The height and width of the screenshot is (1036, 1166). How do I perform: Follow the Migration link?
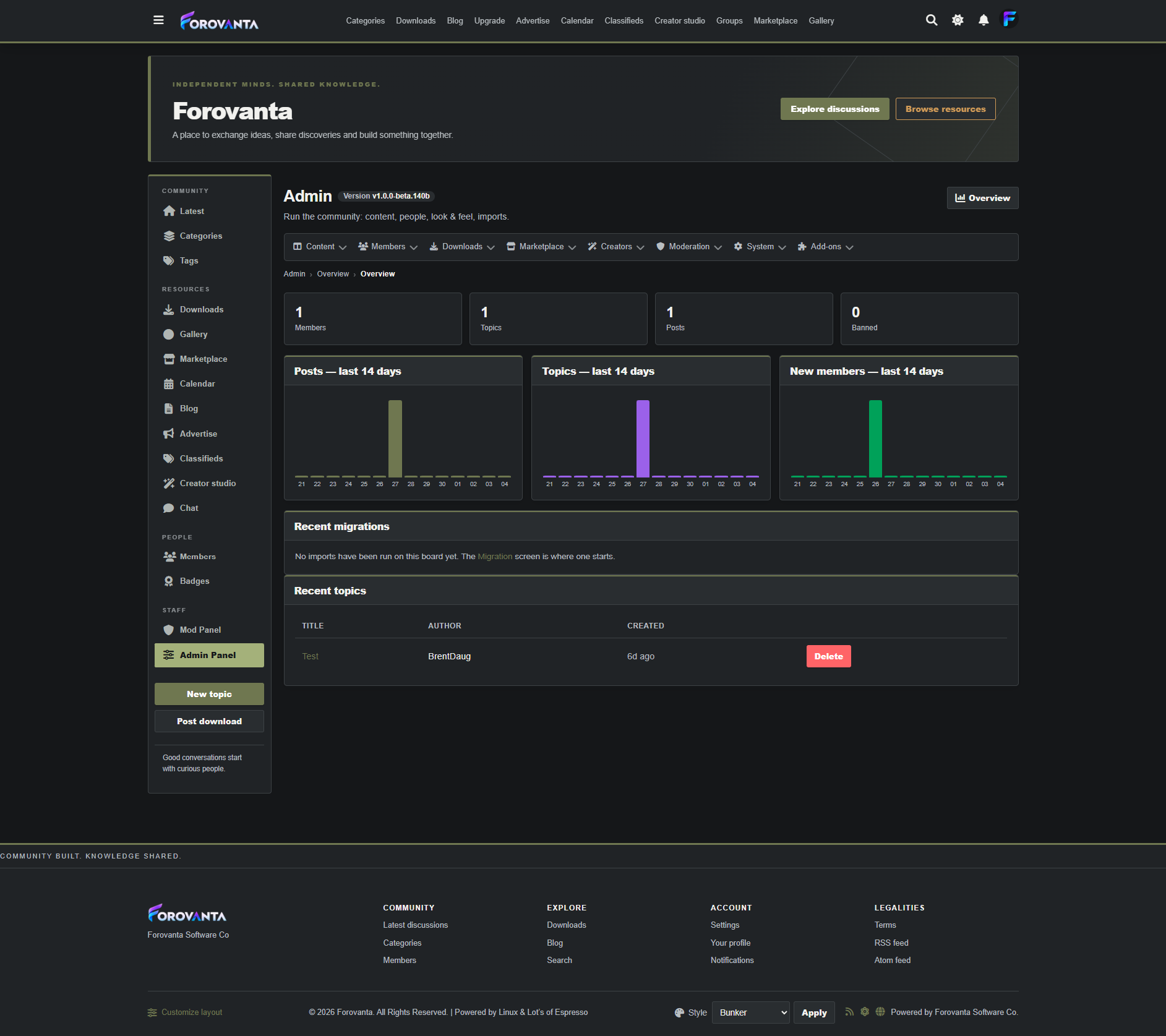coord(495,557)
